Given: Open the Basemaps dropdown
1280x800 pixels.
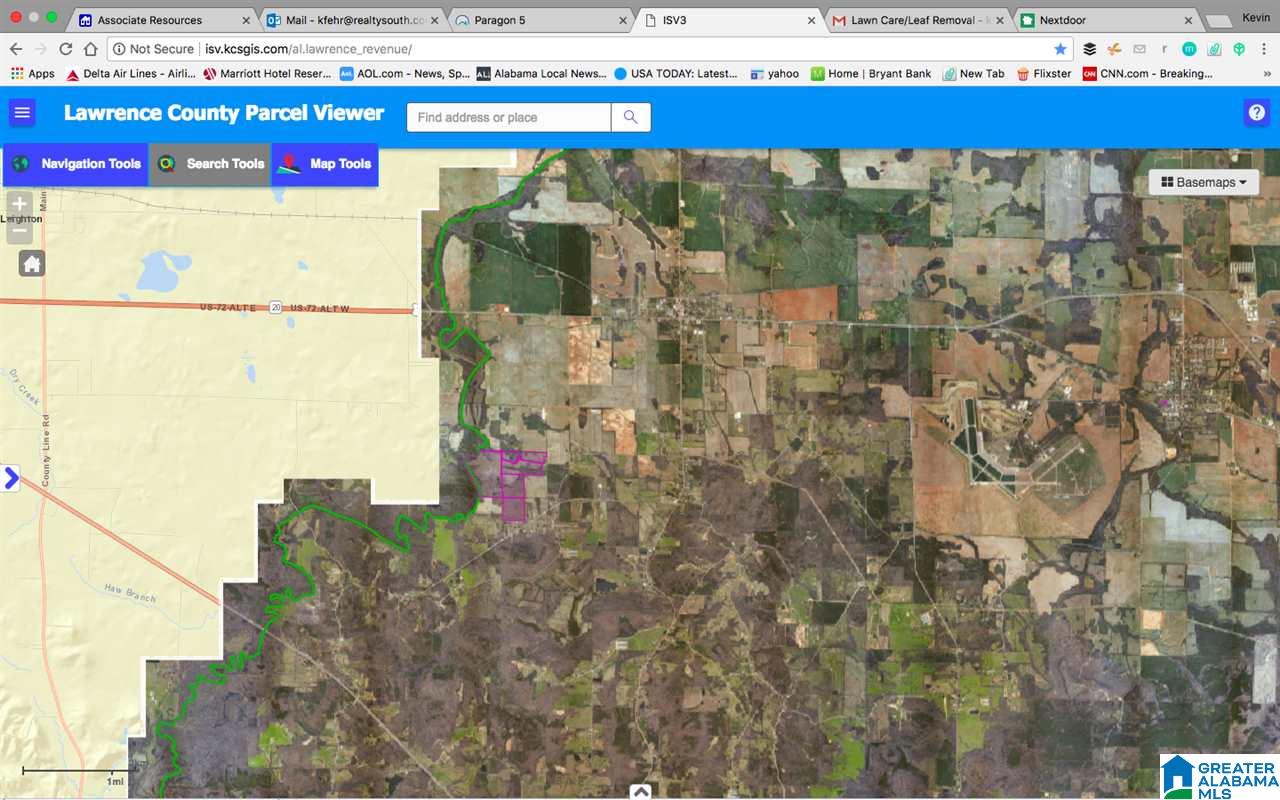Looking at the screenshot, I should (x=1204, y=182).
